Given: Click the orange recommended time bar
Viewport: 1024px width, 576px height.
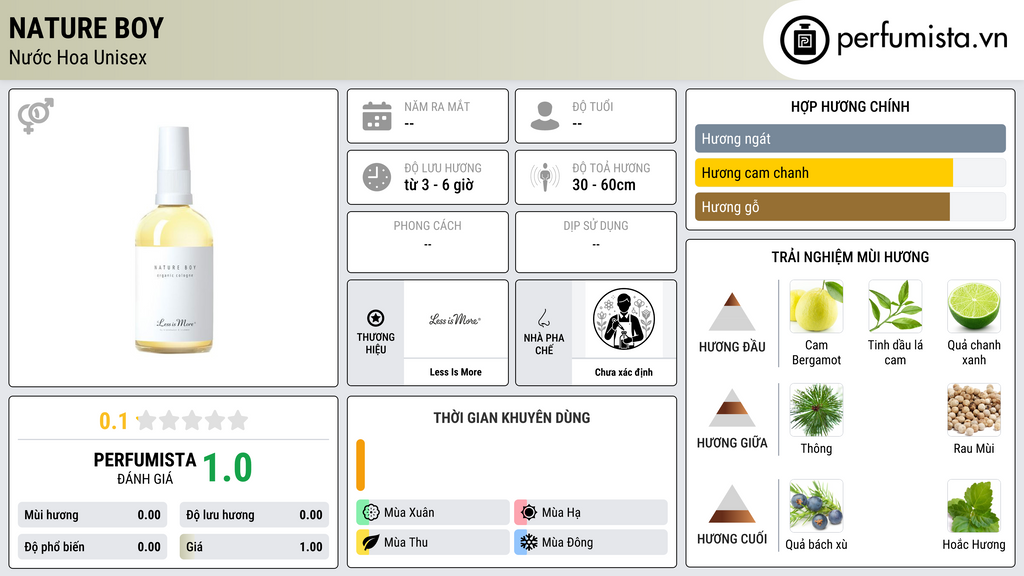Looking at the screenshot, I should tap(360, 465).
